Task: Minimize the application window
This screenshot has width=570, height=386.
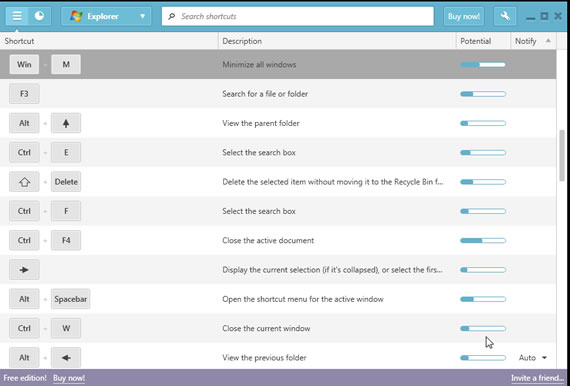Action: (530, 17)
